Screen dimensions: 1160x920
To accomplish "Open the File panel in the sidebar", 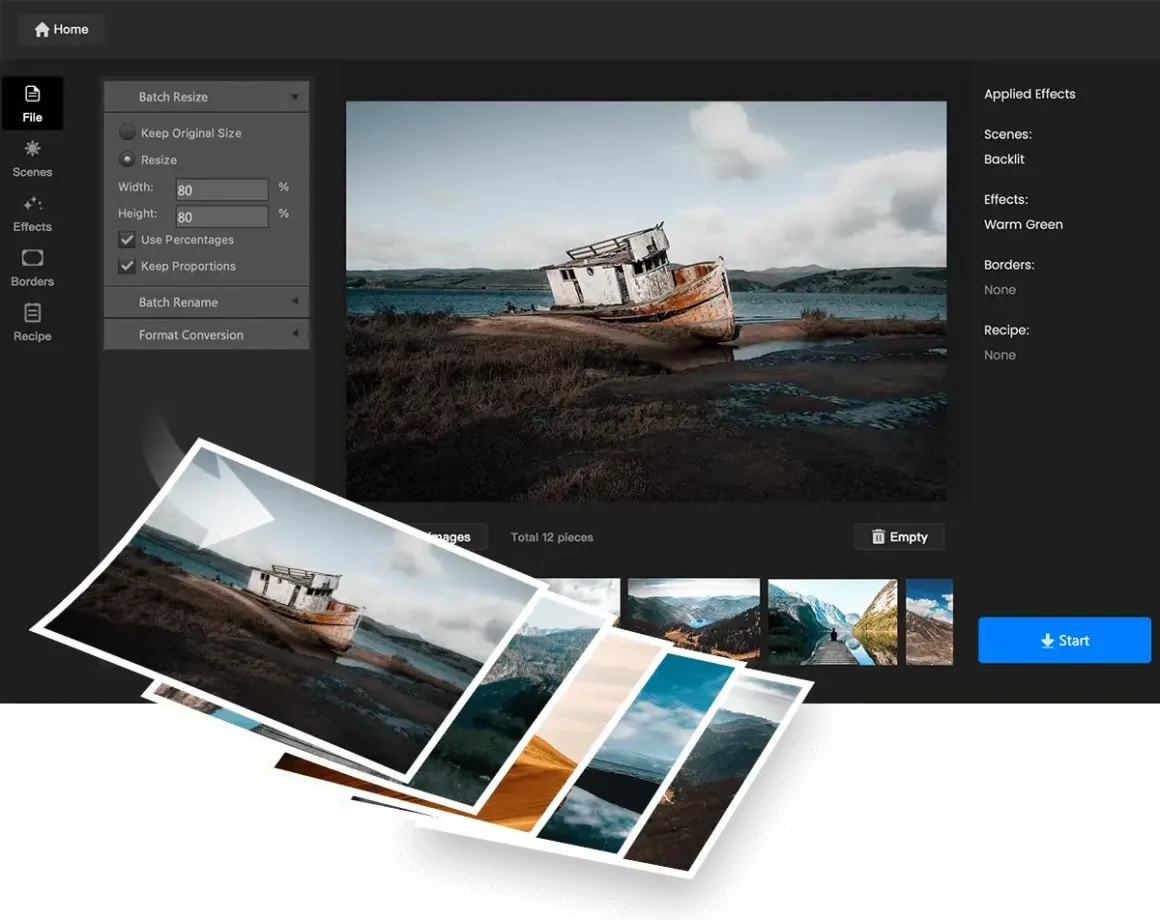I will coord(32,103).
